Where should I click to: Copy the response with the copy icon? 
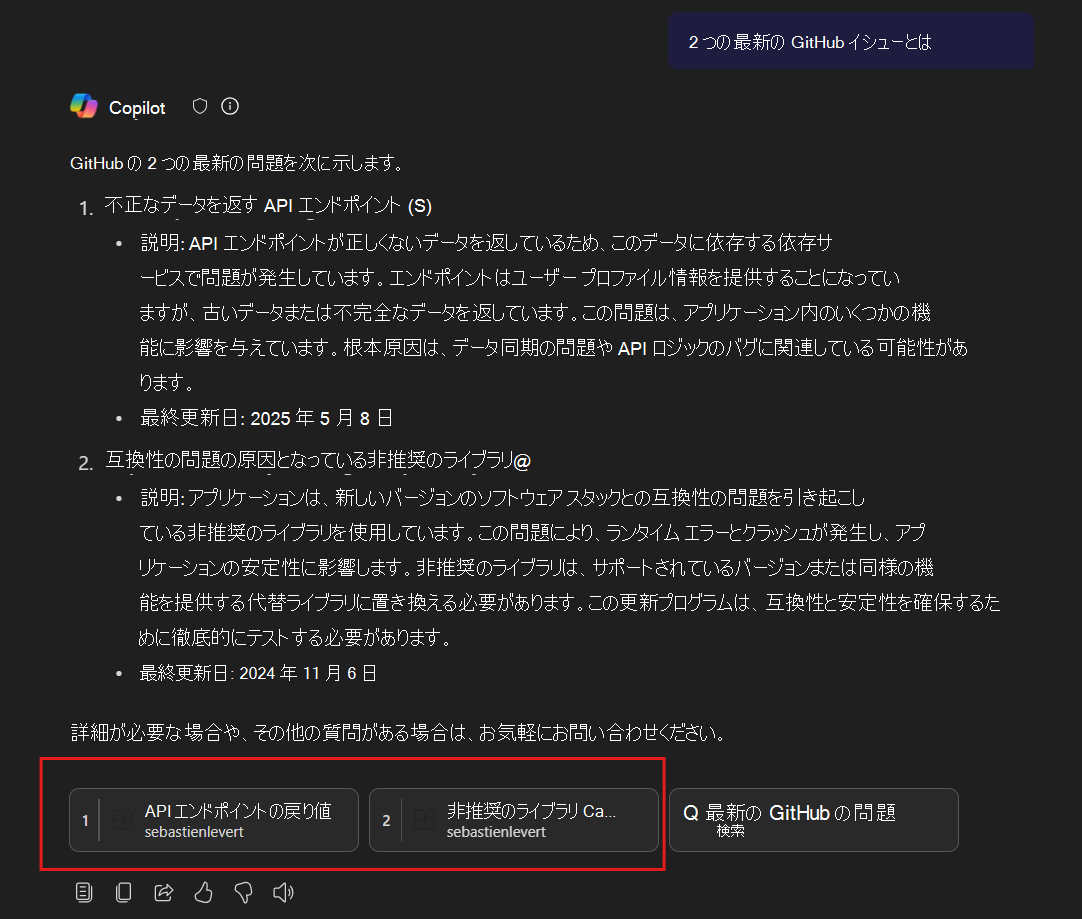[124, 892]
